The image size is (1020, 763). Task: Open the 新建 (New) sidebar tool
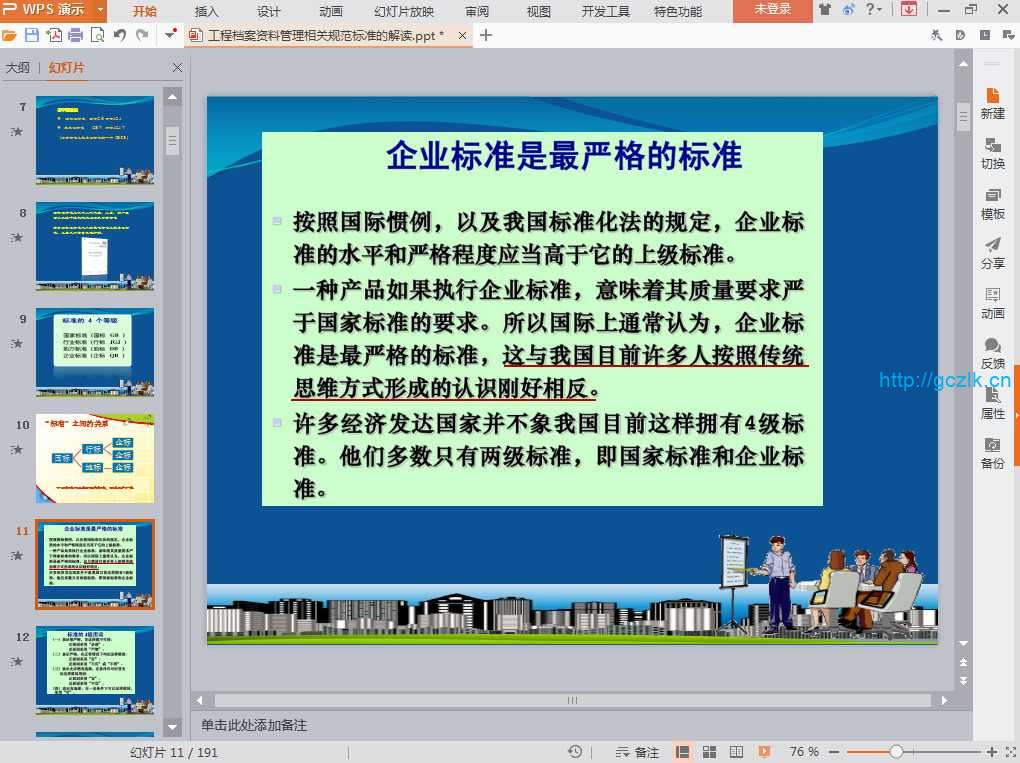(x=992, y=103)
